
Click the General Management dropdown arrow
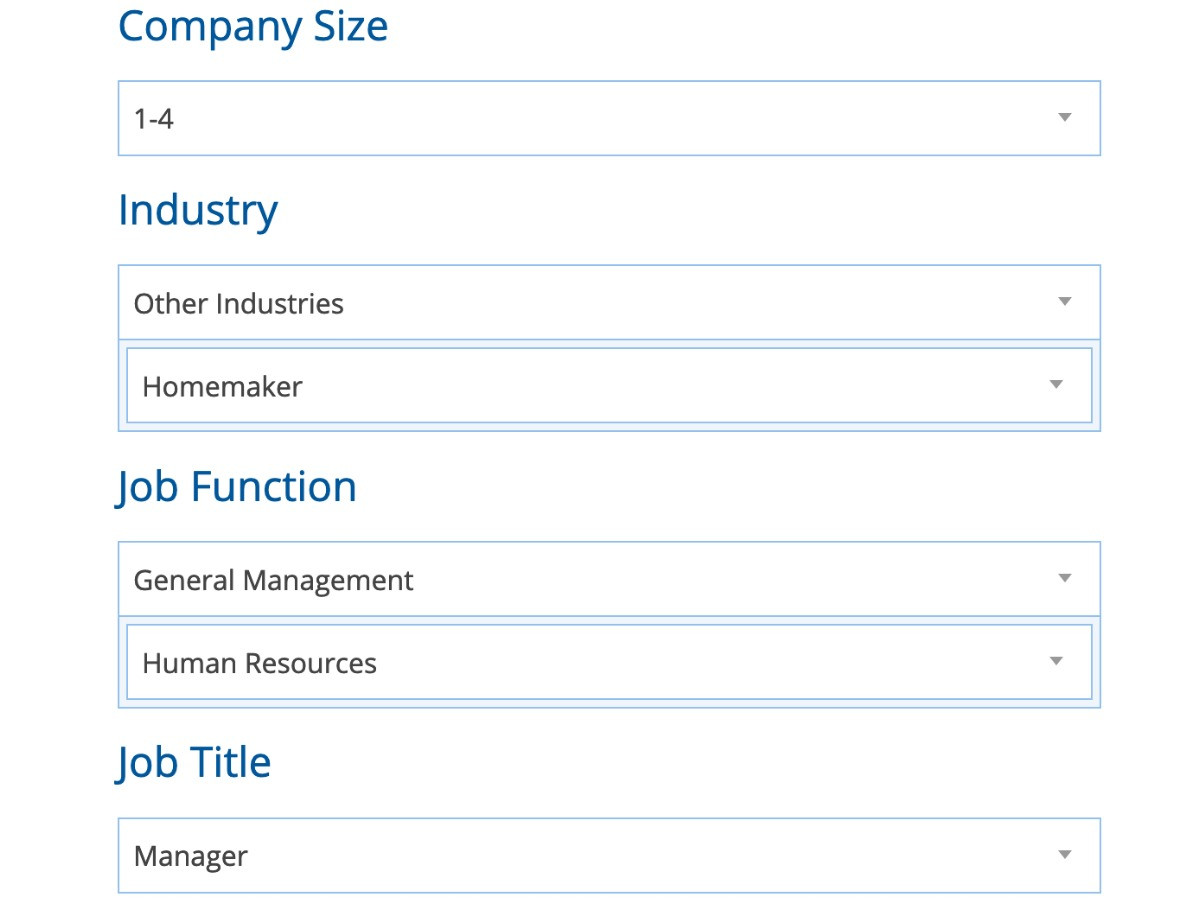[1065, 579]
